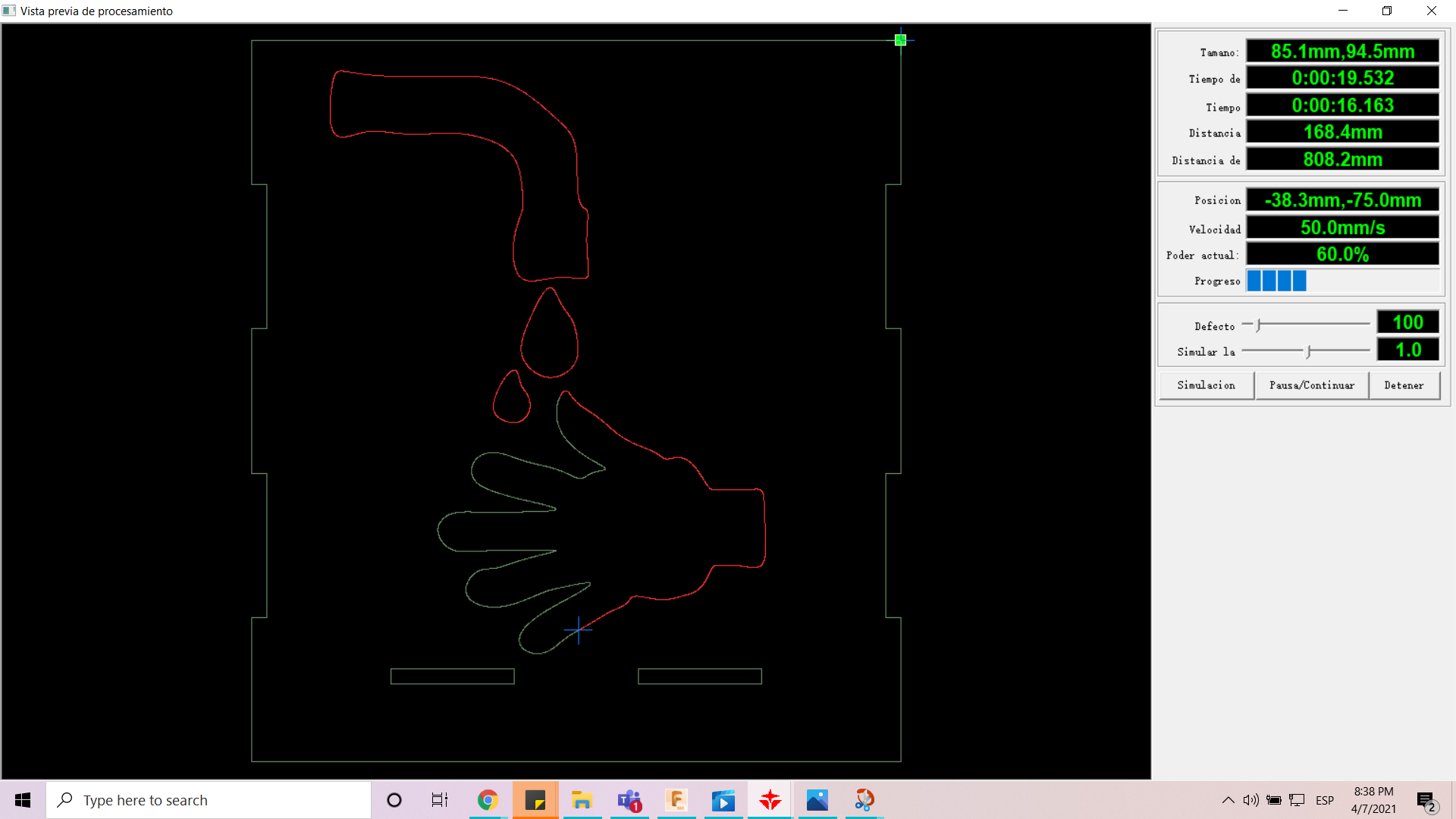Click the File Explorer taskbar icon

(582, 800)
